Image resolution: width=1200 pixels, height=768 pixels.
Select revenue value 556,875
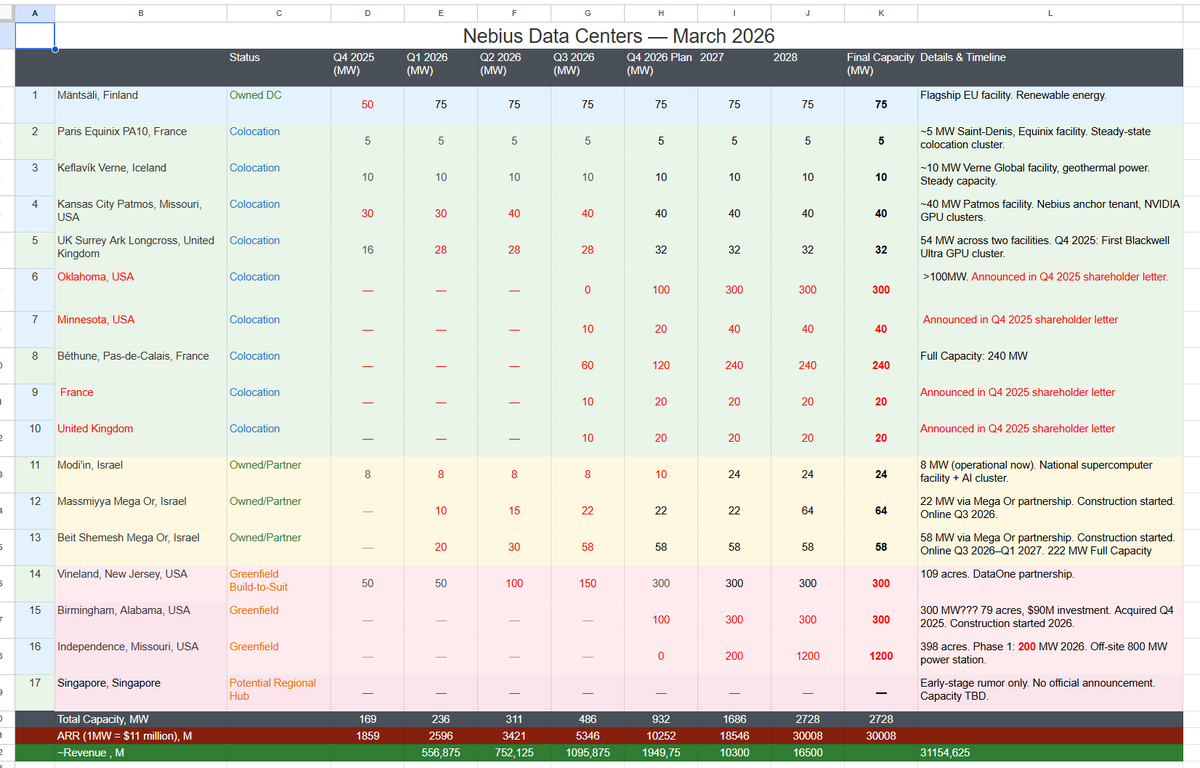pyautogui.click(x=440, y=752)
